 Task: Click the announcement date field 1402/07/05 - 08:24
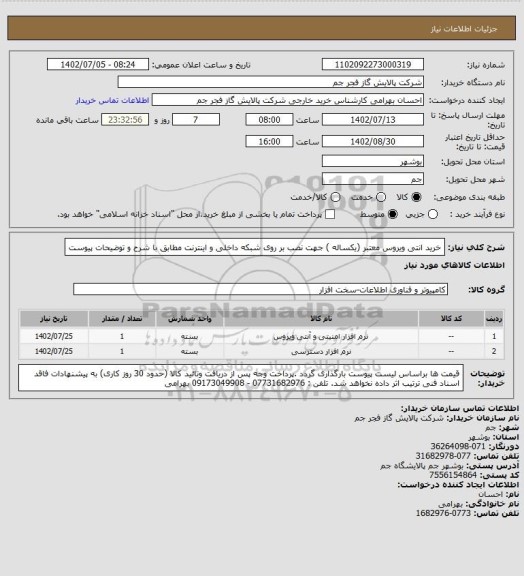coord(98,64)
